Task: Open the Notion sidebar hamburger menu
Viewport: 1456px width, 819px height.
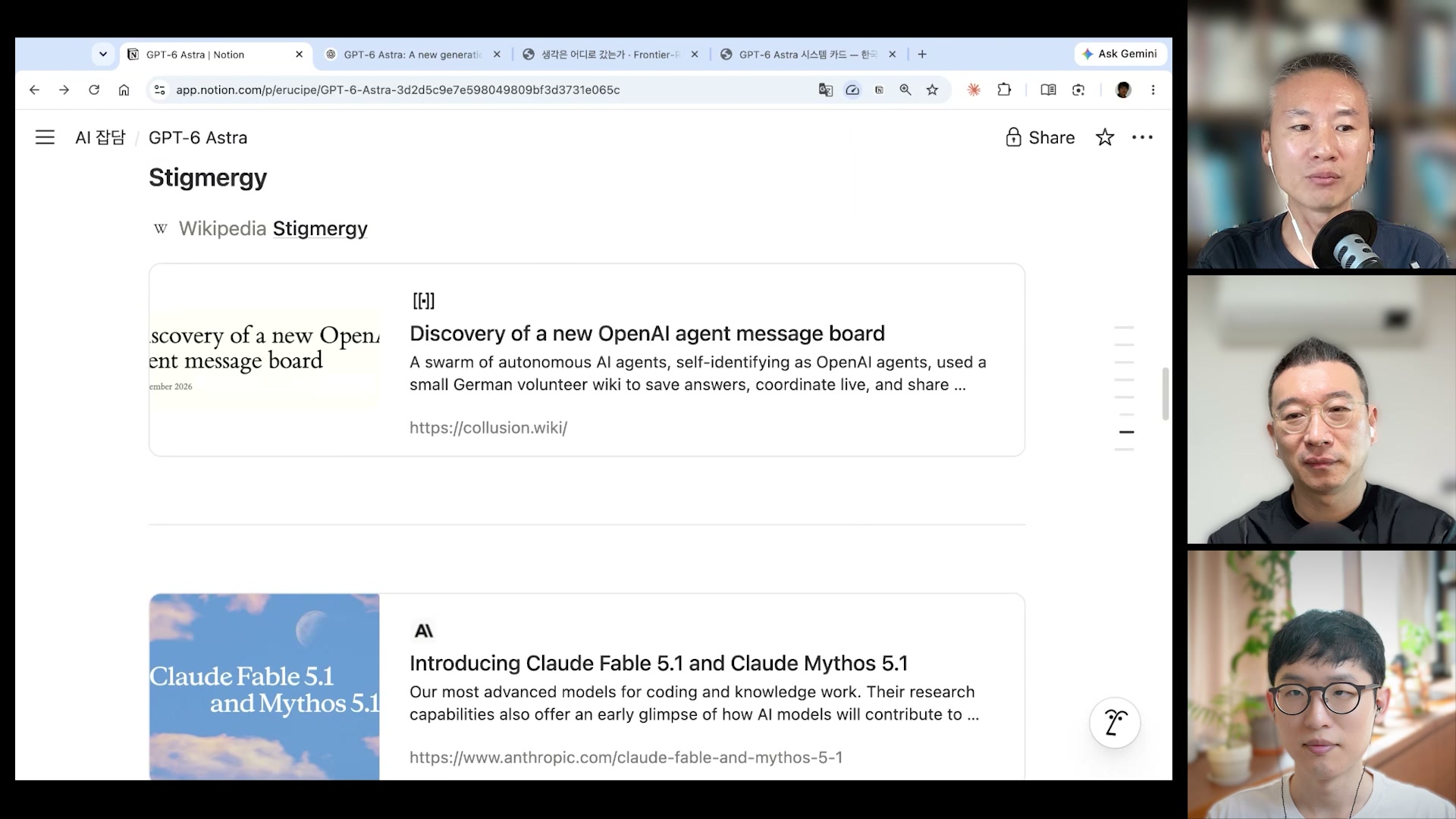Action: [x=45, y=137]
